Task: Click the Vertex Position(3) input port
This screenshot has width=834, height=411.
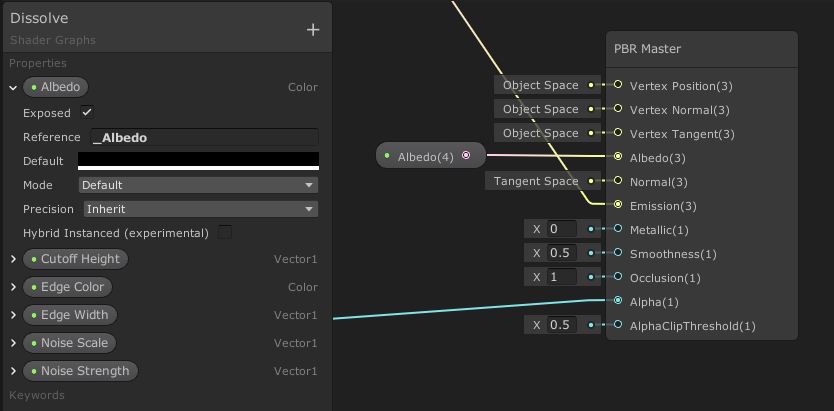Action: point(618,85)
